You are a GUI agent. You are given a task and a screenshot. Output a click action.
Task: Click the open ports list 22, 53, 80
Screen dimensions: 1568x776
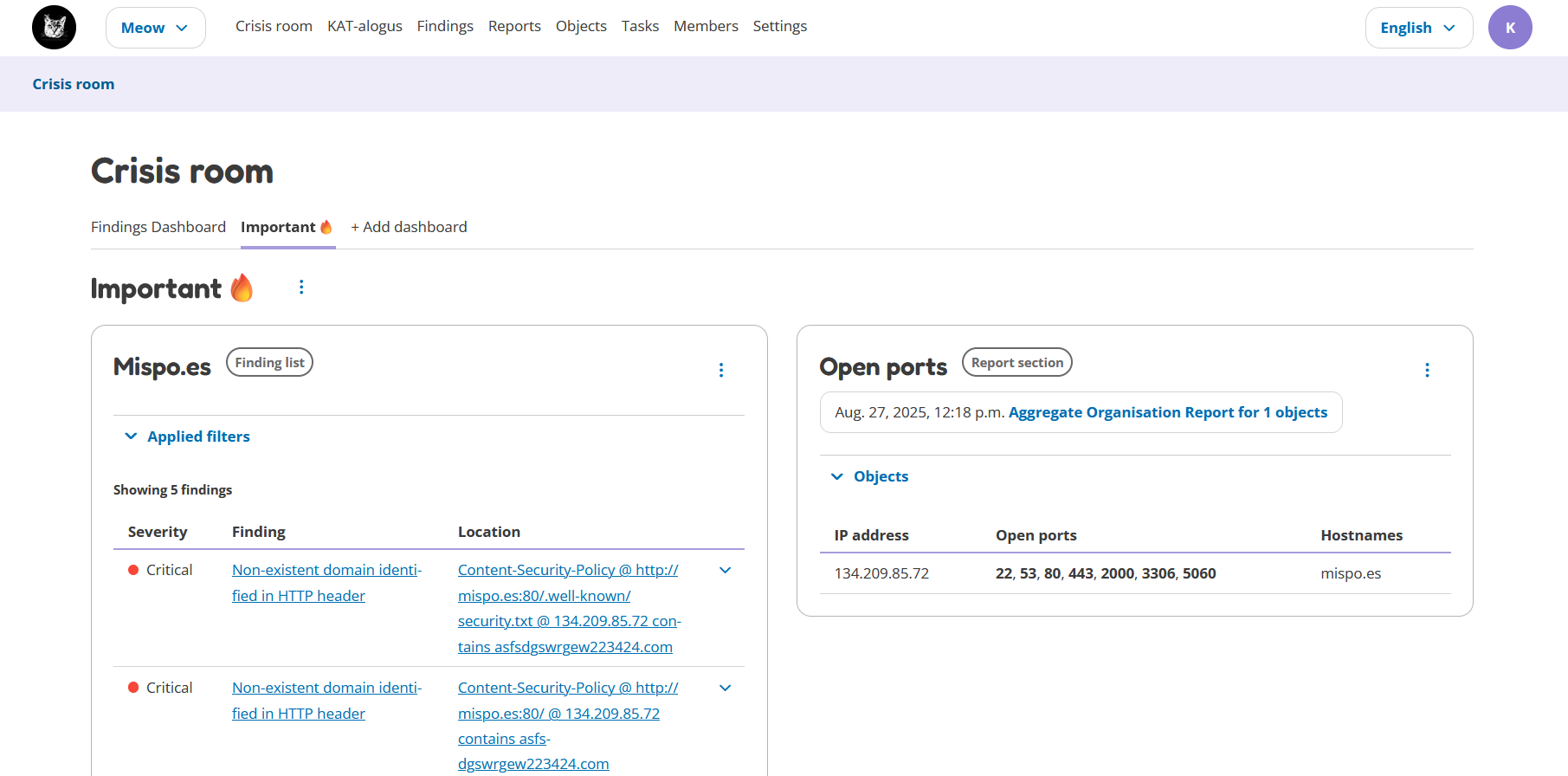tap(1106, 573)
